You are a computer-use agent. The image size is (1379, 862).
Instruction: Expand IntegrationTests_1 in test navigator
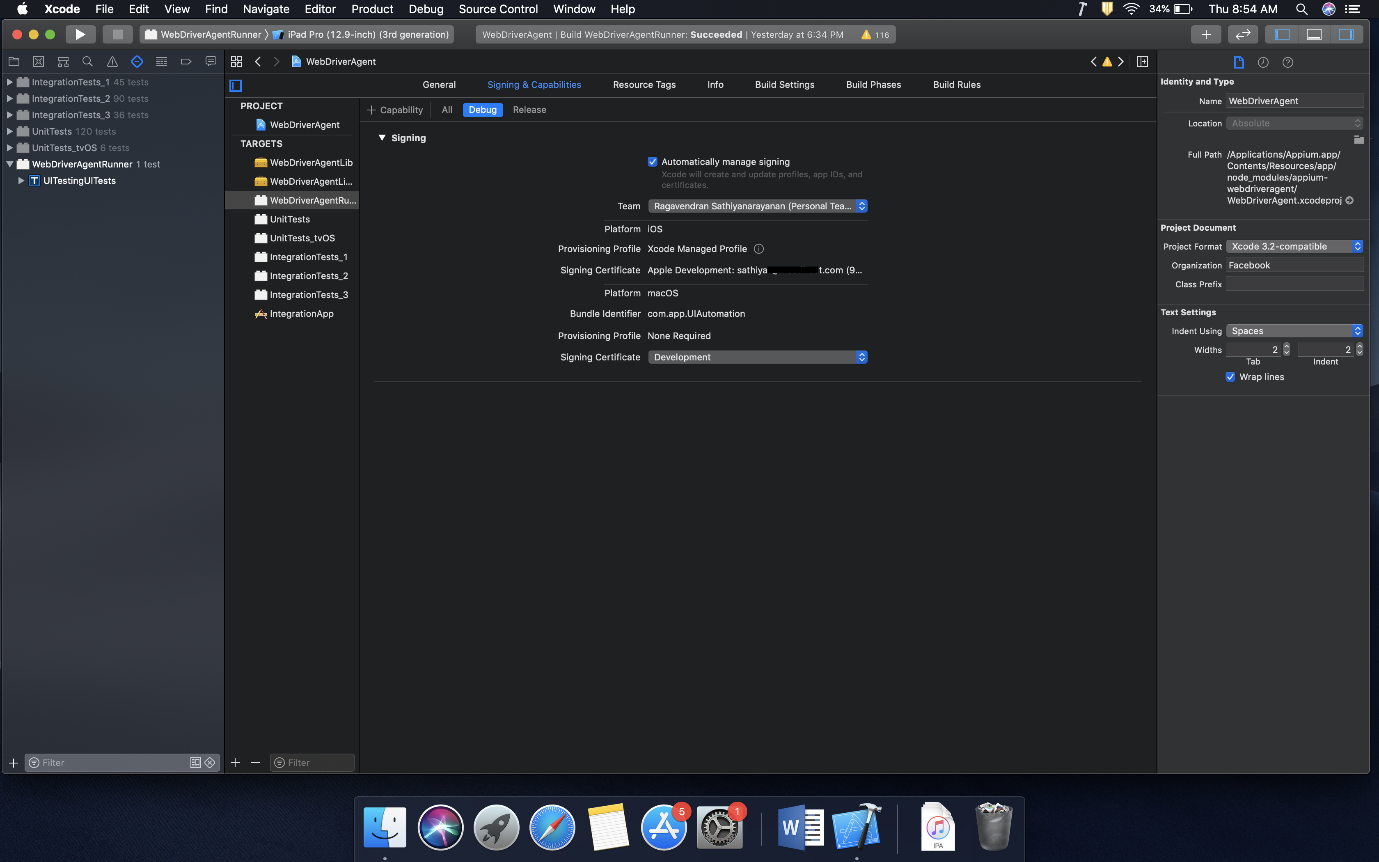pyautogui.click(x=10, y=82)
